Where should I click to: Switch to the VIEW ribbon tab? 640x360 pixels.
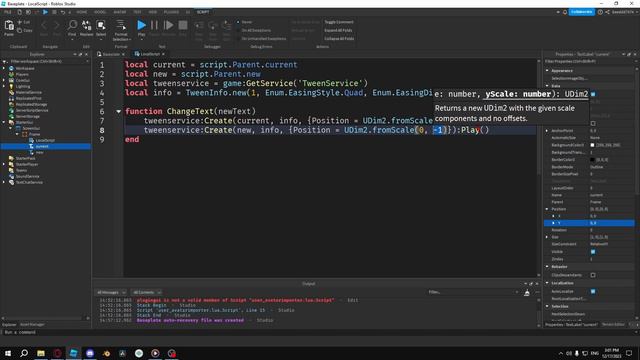coord(153,12)
